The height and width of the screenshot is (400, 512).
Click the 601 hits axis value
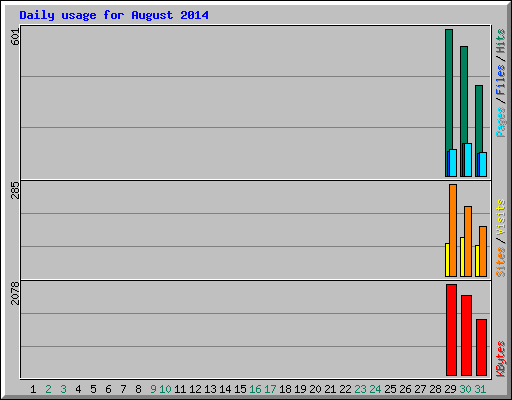click(15, 37)
